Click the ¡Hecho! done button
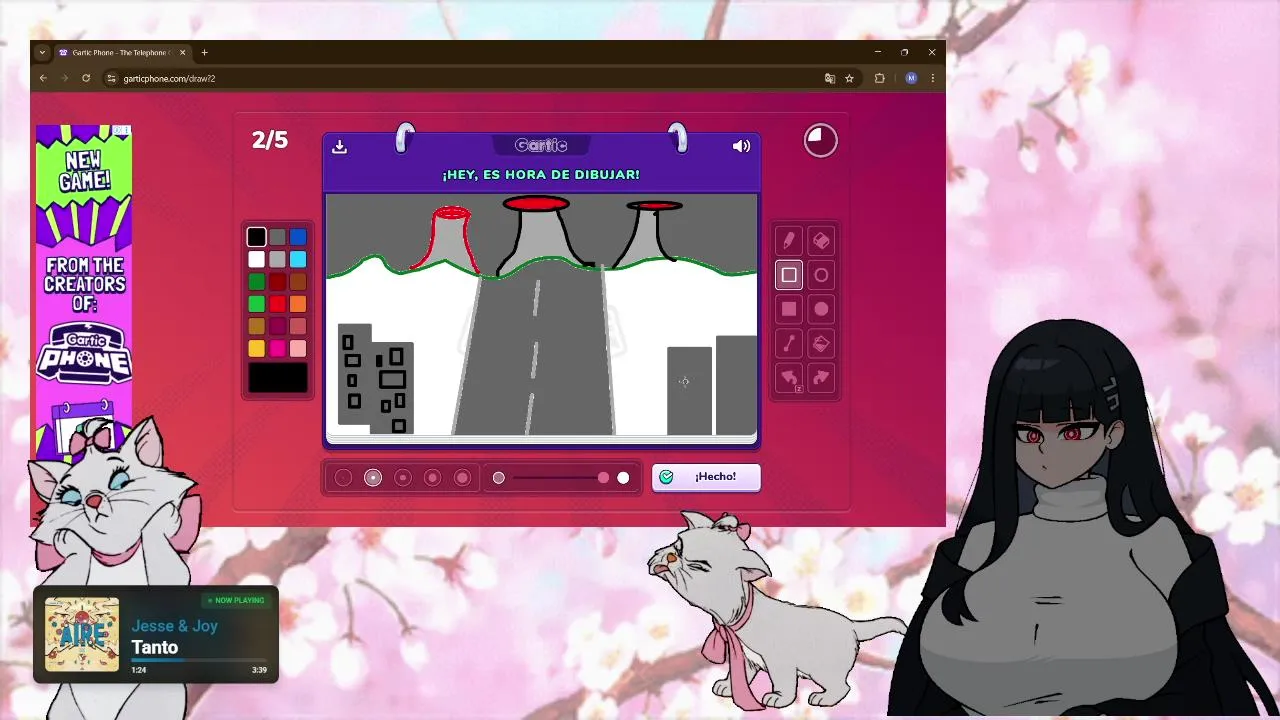The image size is (1280, 720). tap(706, 477)
